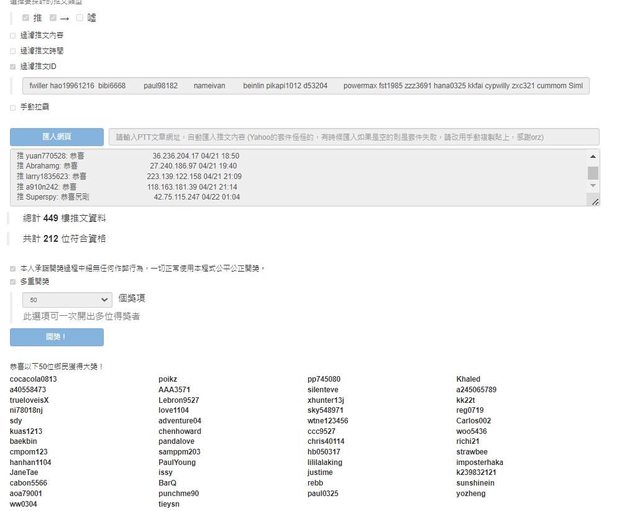Focus the PTT article URL input box
The width and height of the screenshot is (640, 511).
tap(353, 137)
